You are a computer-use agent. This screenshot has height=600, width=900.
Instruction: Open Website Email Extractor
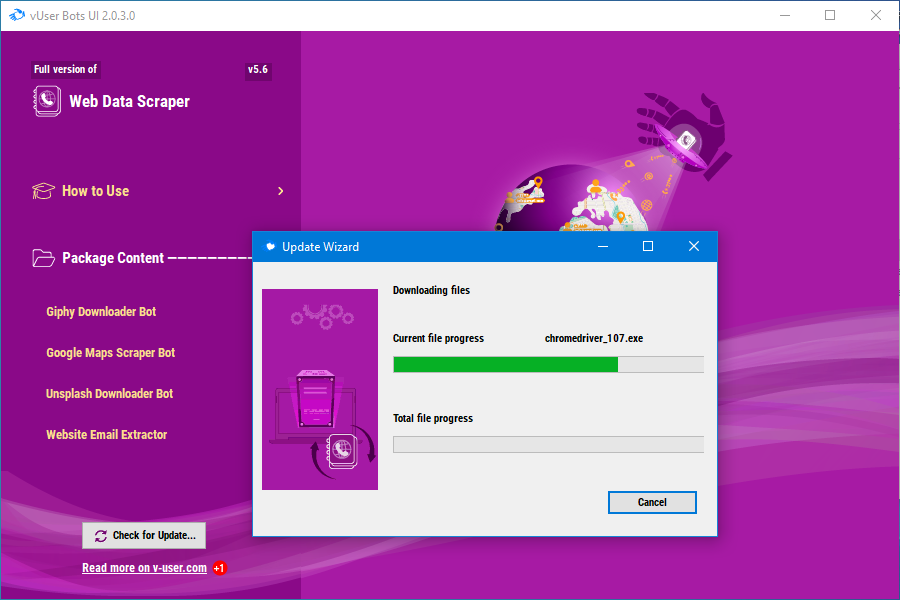pos(107,435)
